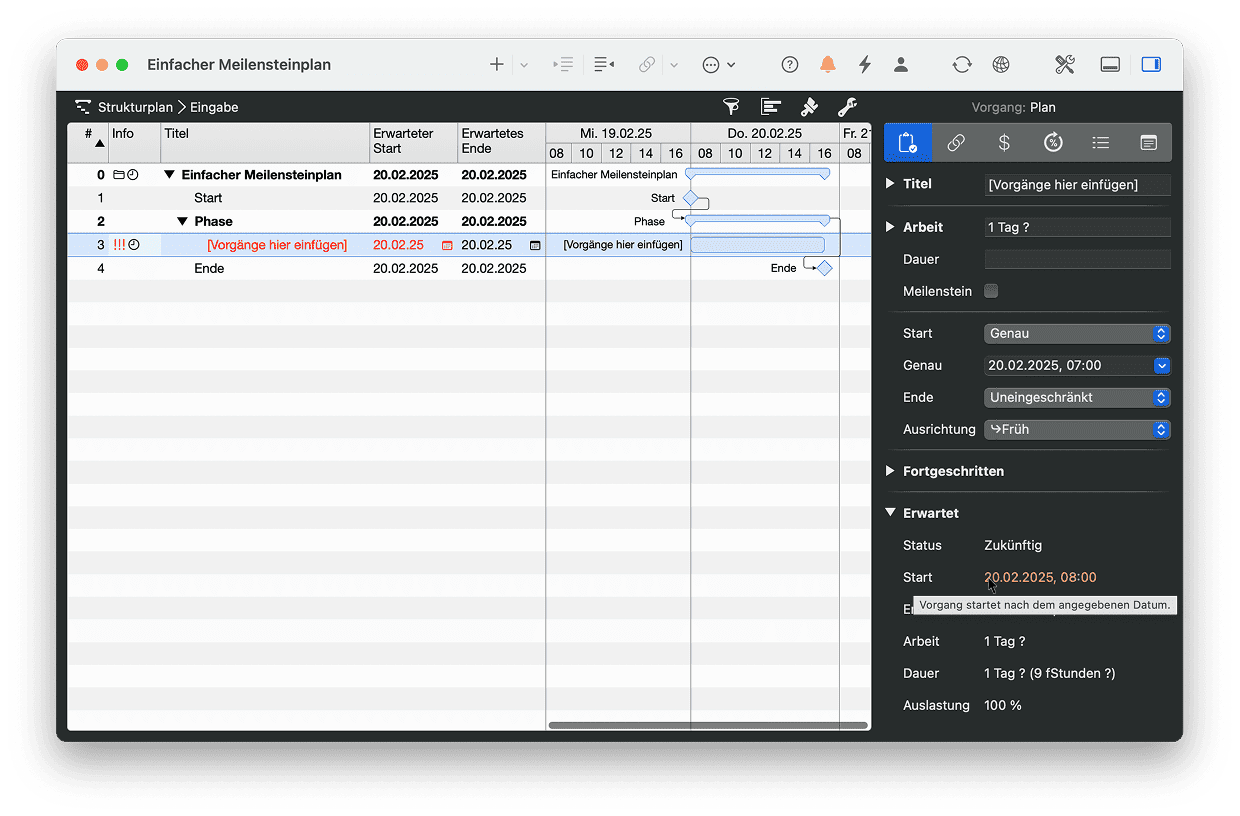Switch to the link dependencies inspector tab
Viewport: 1240px width, 816px height.
coord(956,143)
